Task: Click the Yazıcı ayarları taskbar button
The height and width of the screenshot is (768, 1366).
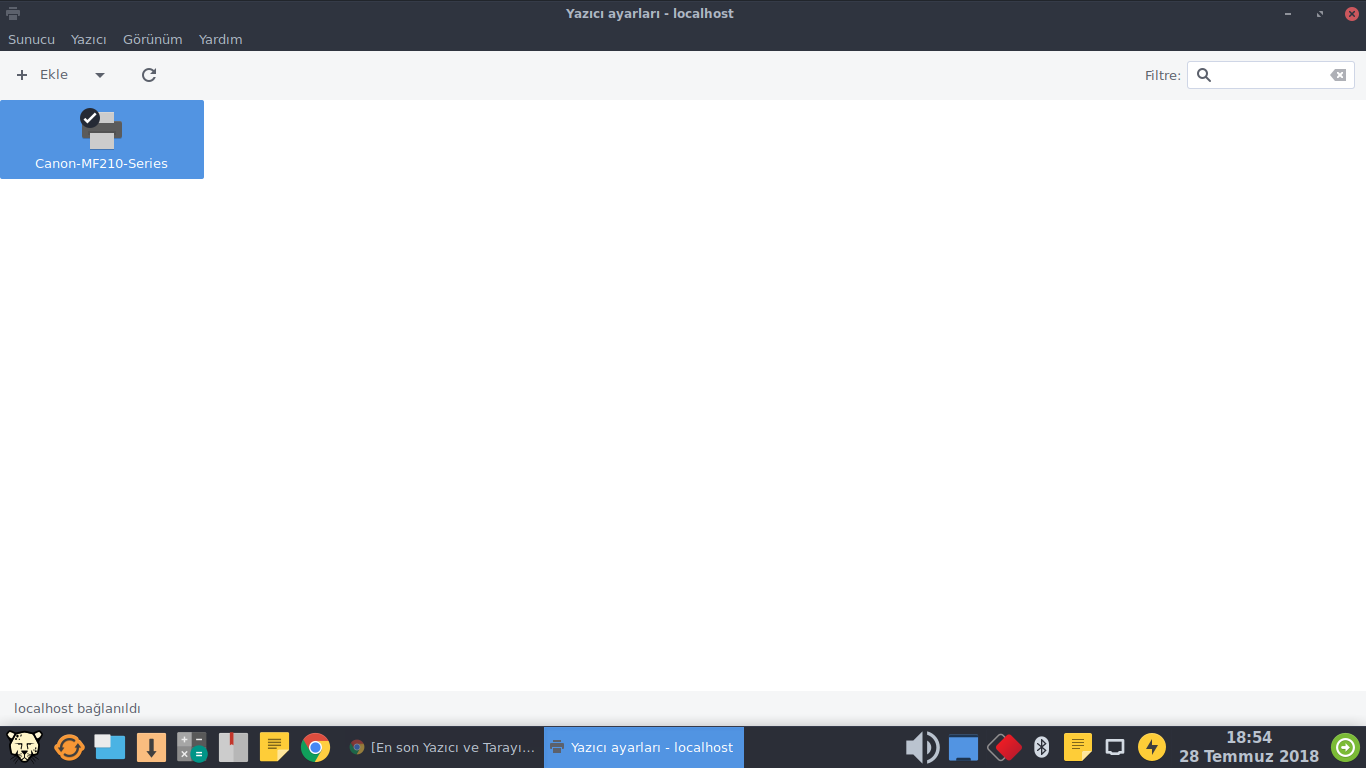Action: [x=643, y=747]
